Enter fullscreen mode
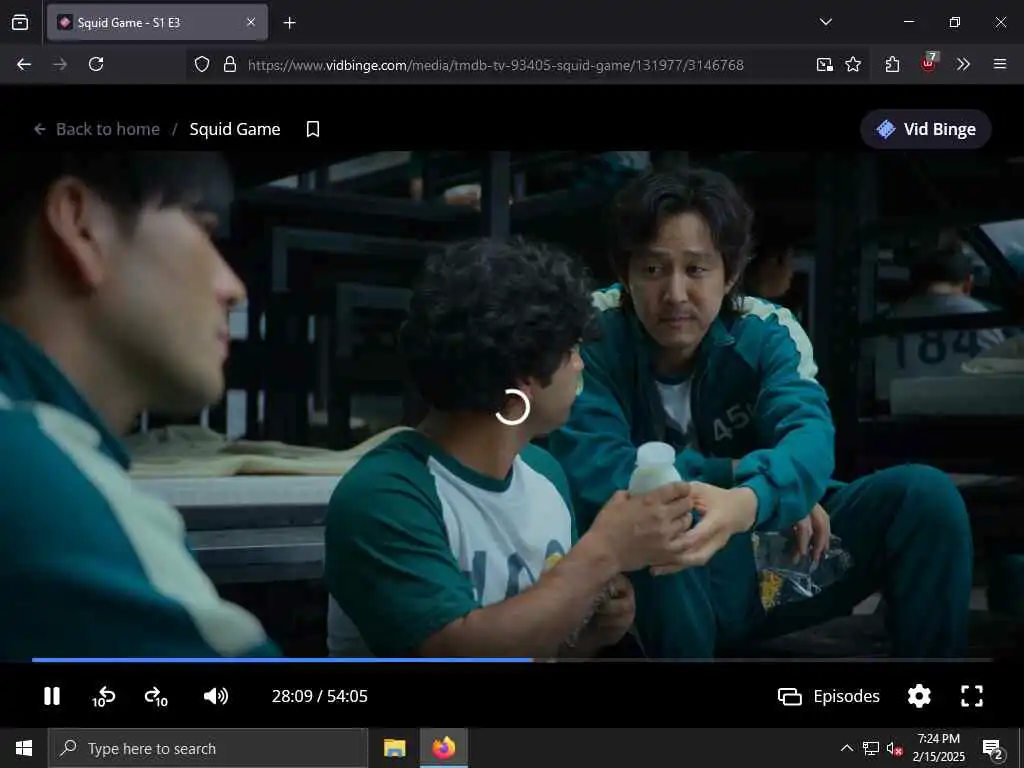 pyautogui.click(x=972, y=696)
